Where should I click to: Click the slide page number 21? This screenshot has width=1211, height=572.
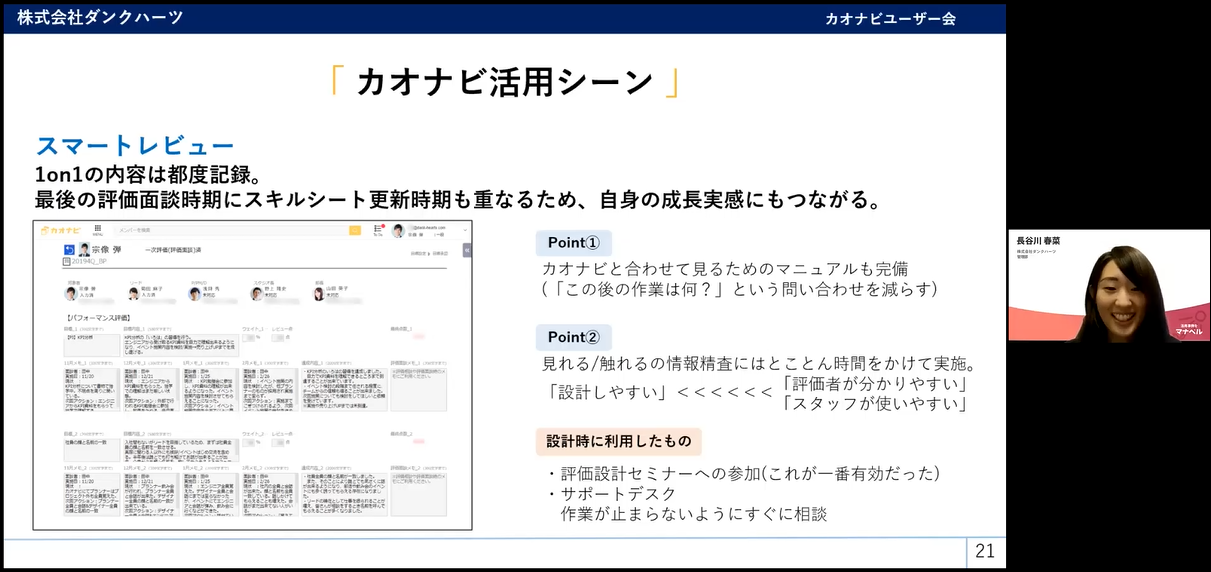985,551
